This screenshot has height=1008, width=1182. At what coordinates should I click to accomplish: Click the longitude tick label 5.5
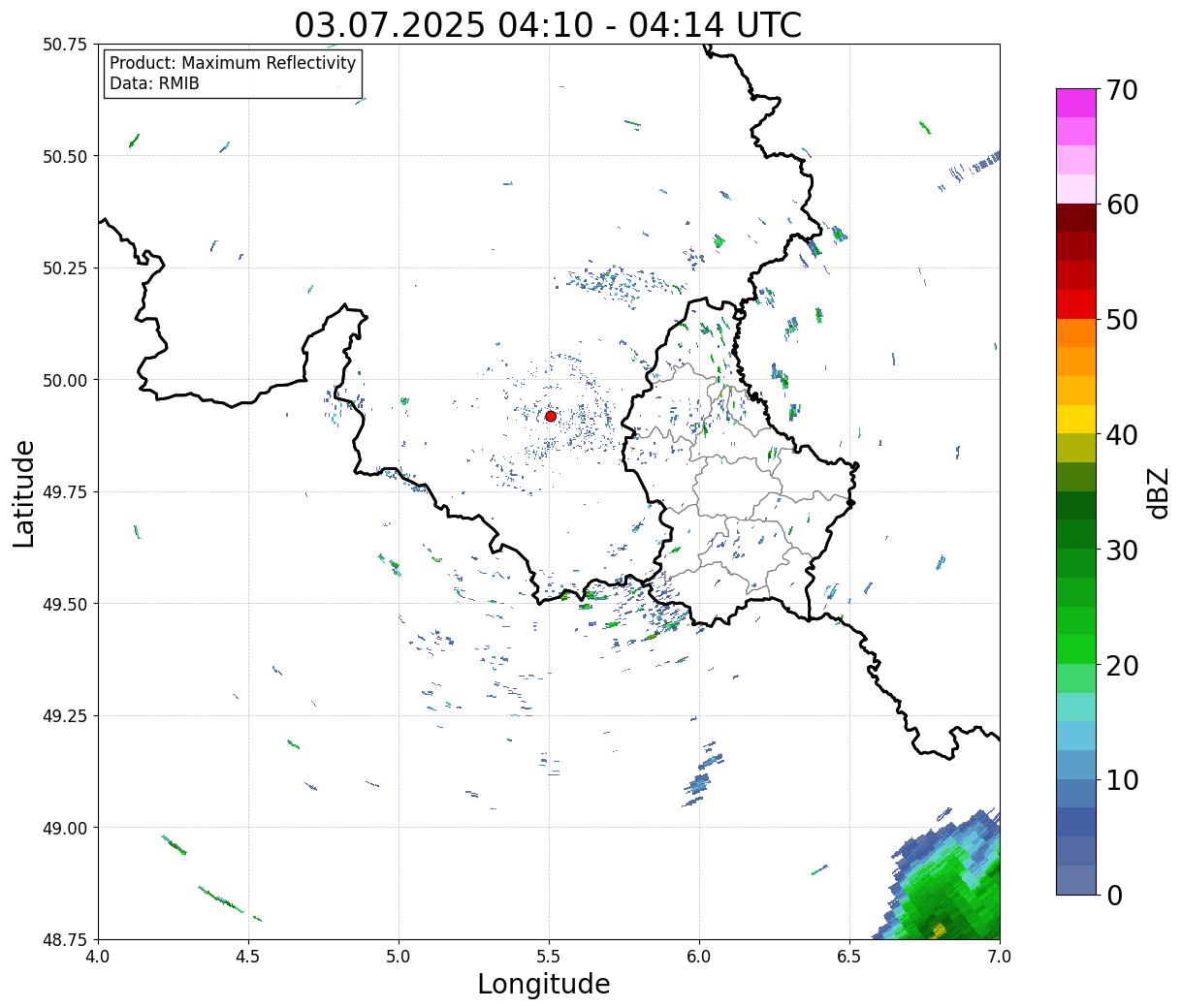[549, 956]
